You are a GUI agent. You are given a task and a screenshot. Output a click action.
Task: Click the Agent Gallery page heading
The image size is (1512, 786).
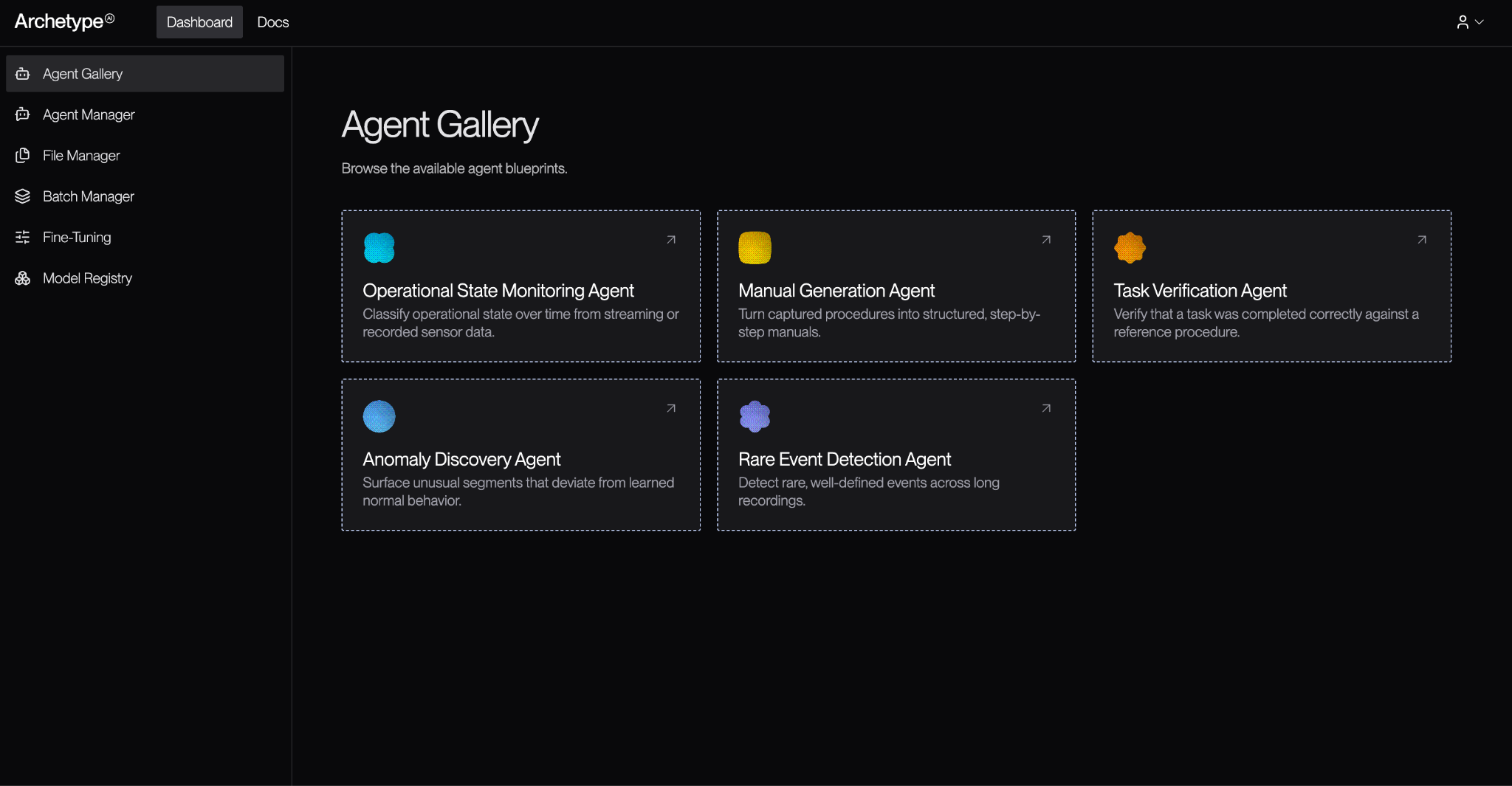(x=440, y=125)
